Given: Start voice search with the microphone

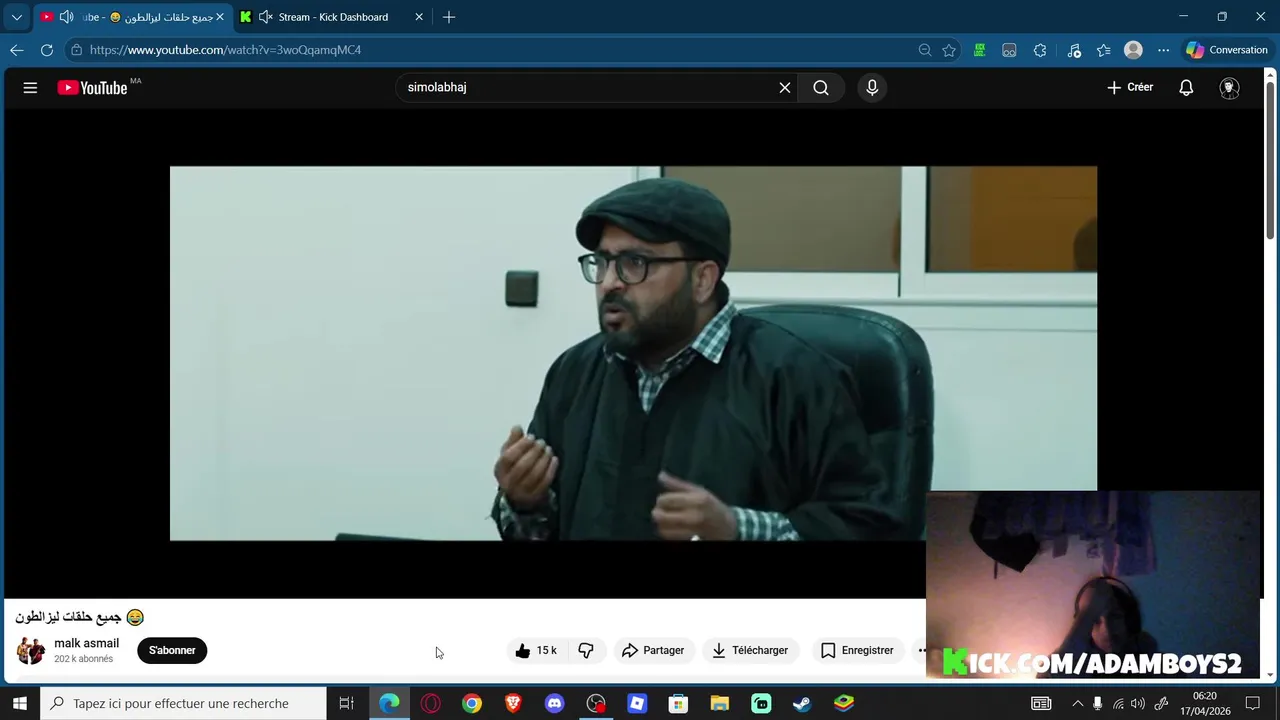Looking at the screenshot, I should click(x=872, y=88).
